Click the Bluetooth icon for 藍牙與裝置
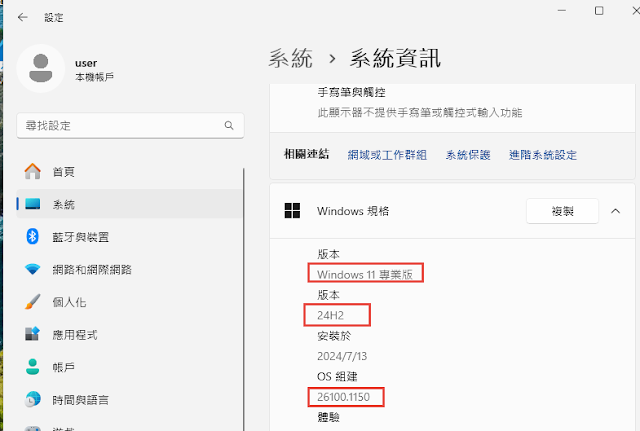The image size is (640, 431). tap(32, 236)
